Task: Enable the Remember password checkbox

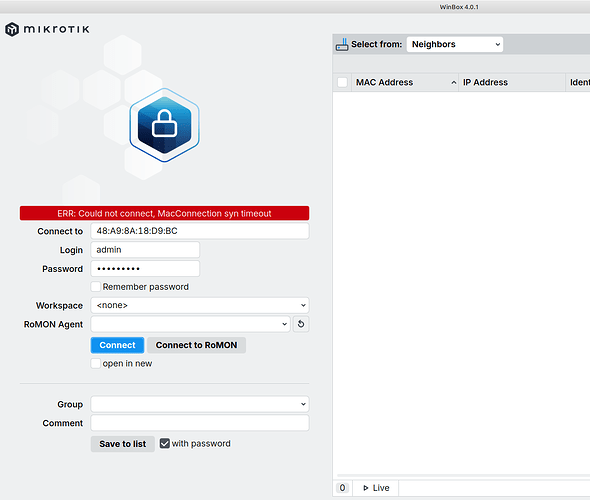Action: (96, 287)
